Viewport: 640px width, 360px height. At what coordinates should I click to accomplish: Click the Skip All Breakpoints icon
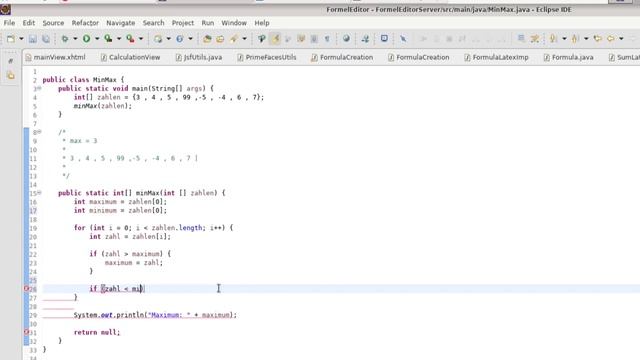403,39
